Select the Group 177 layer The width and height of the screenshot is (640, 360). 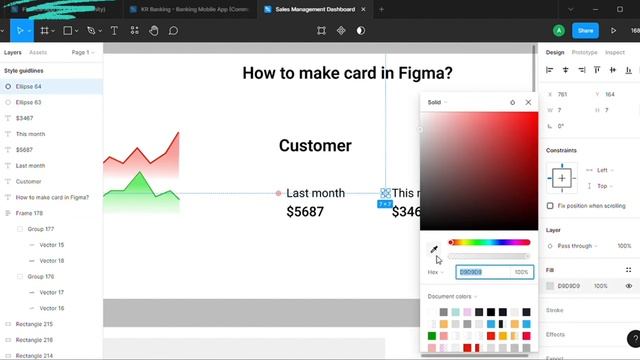(51, 229)
